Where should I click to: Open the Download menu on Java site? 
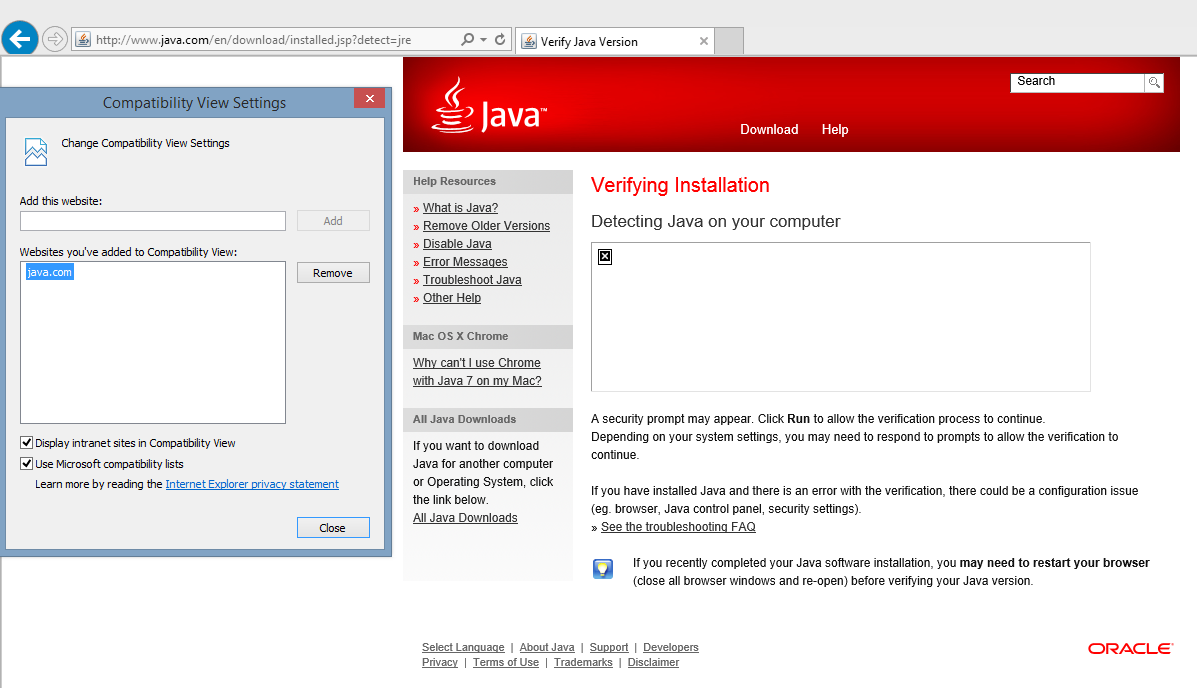pos(769,130)
